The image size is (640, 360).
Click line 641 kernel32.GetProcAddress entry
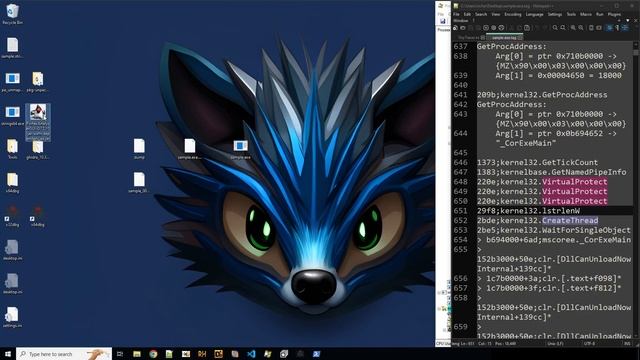click(542, 95)
